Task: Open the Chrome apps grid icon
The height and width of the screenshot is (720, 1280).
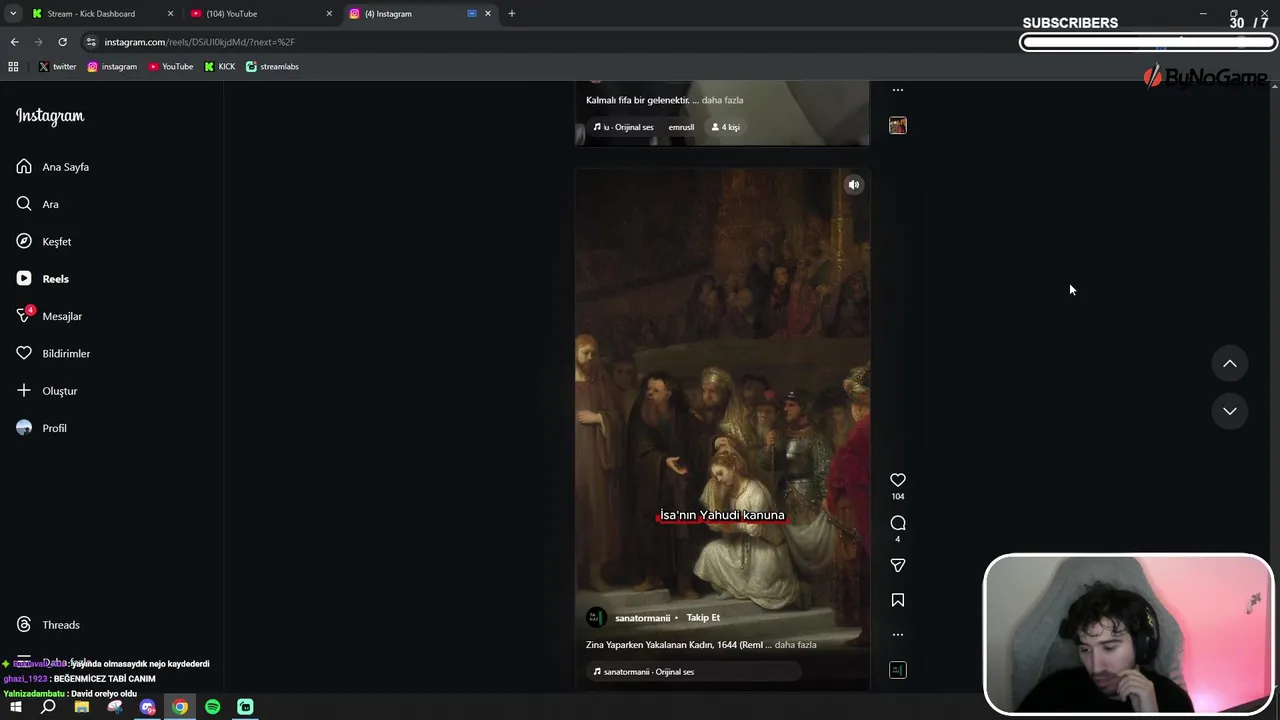Action: 13,67
